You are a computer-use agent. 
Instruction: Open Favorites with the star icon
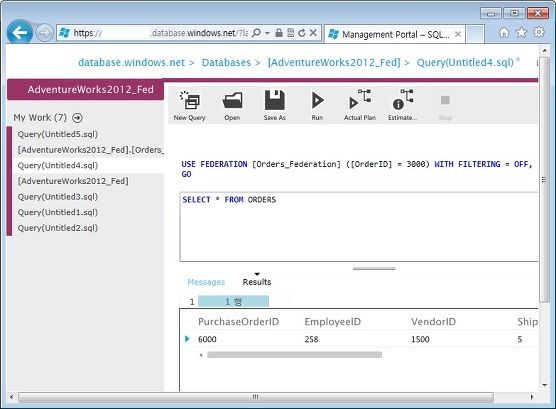coord(521,33)
